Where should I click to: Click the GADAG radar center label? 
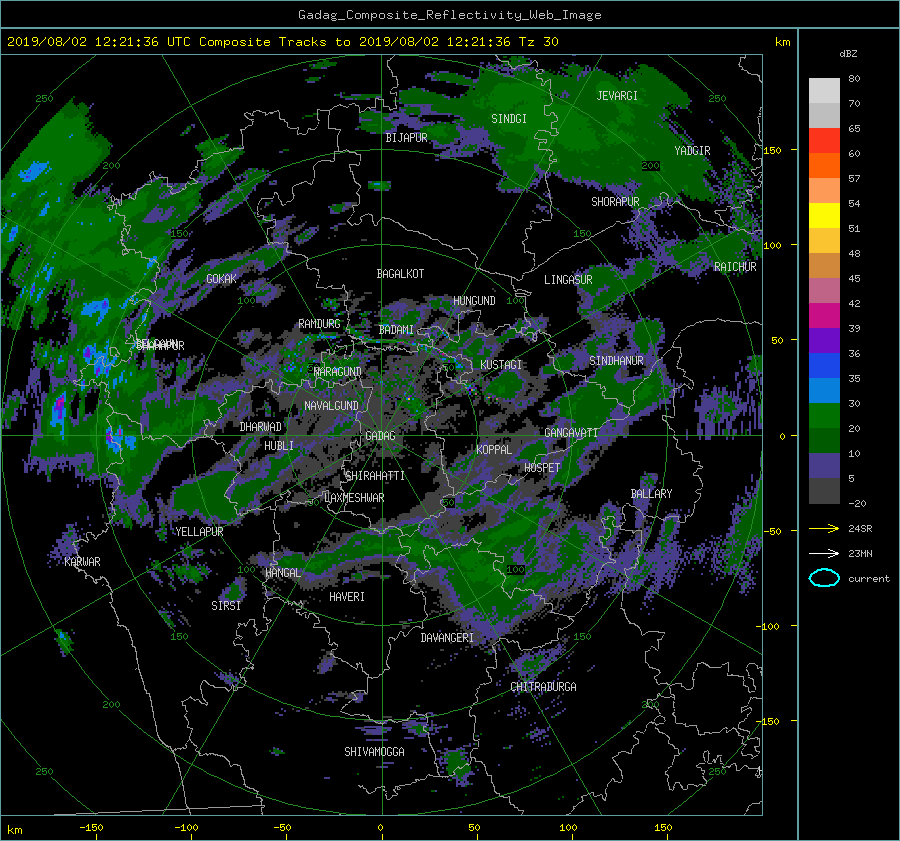click(x=380, y=436)
